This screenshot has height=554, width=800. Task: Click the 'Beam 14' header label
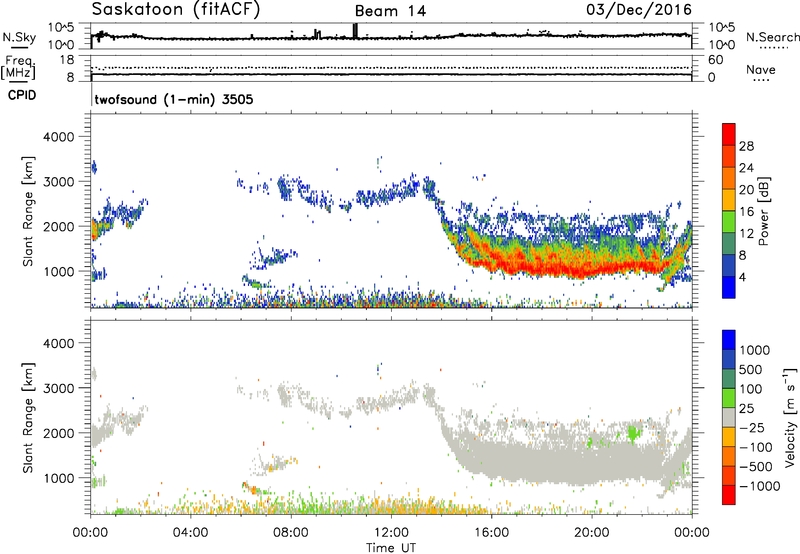[x=390, y=11]
